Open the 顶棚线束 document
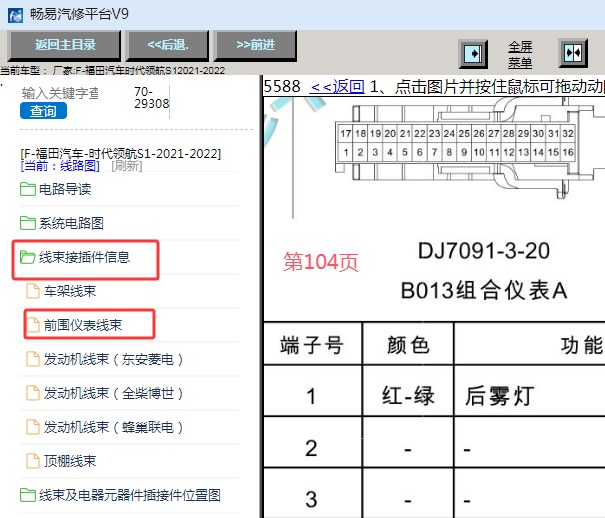This screenshot has width=605, height=518. pos(69,461)
